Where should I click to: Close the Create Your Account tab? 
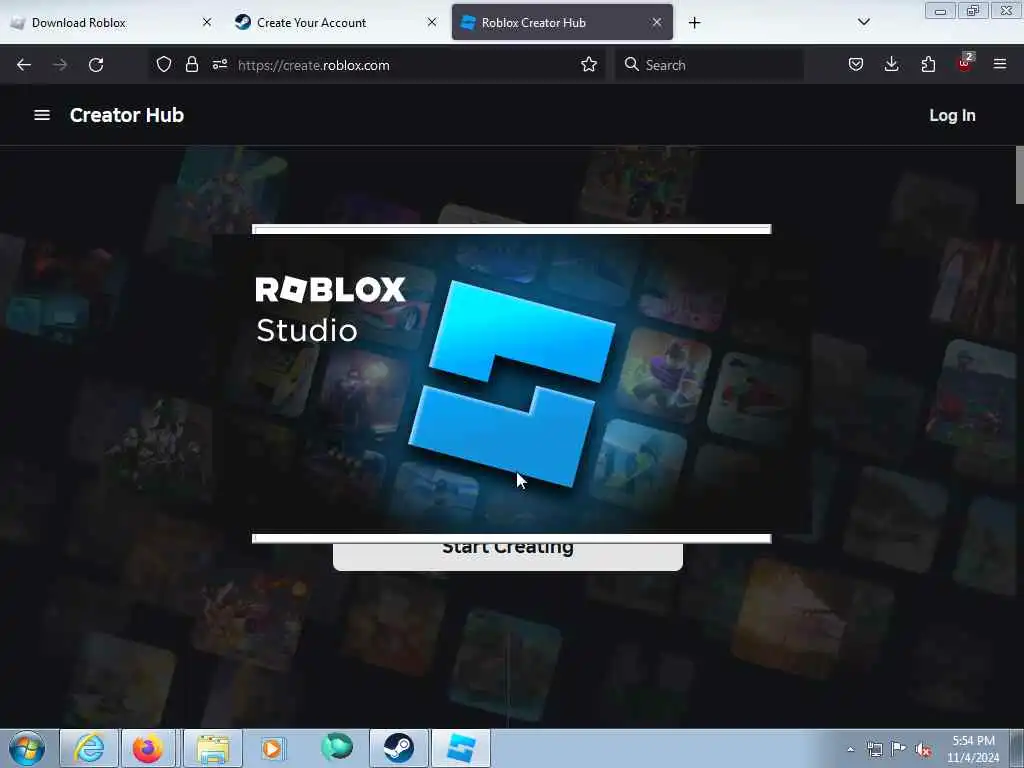coord(432,22)
